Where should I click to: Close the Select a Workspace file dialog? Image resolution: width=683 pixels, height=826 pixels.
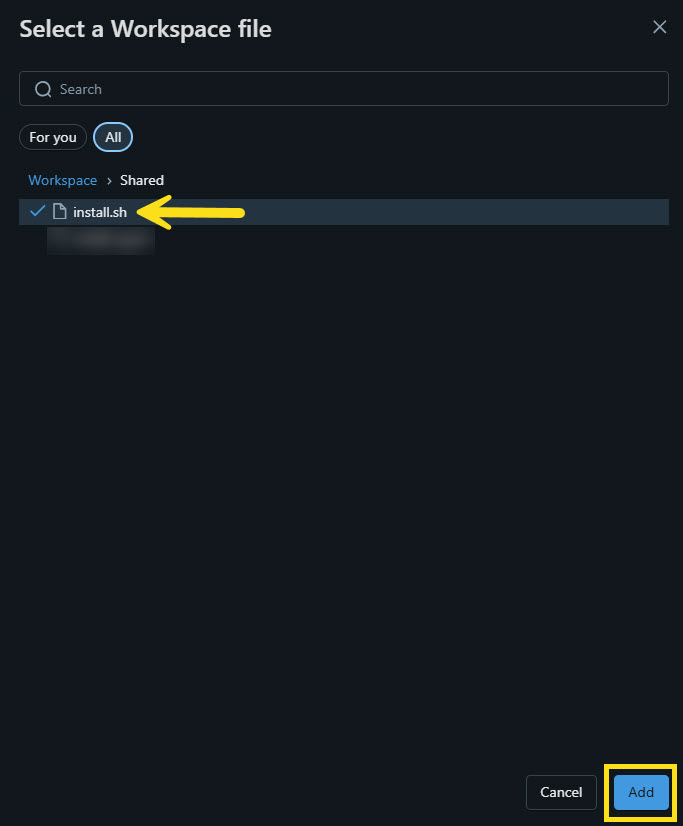659,27
